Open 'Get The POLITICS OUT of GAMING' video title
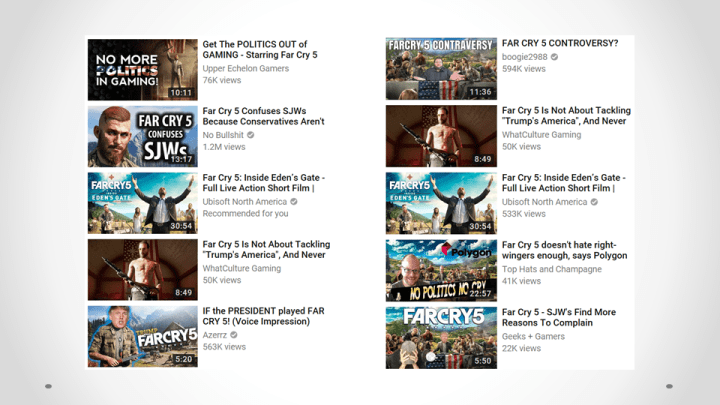The height and width of the screenshot is (405, 720). [x=260, y=50]
